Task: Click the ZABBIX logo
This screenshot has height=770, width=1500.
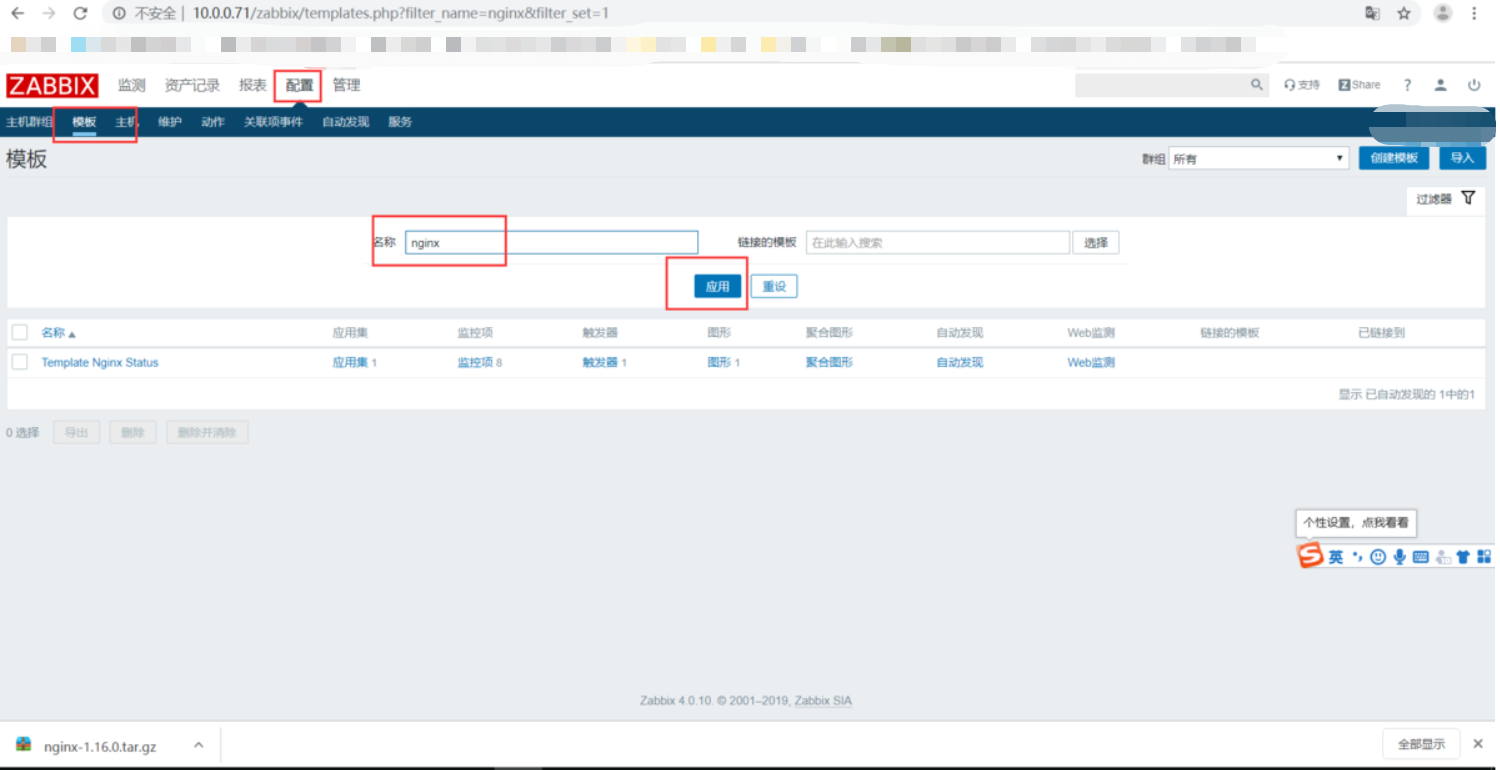Action: pyautogui.click(x=52, y=85)
